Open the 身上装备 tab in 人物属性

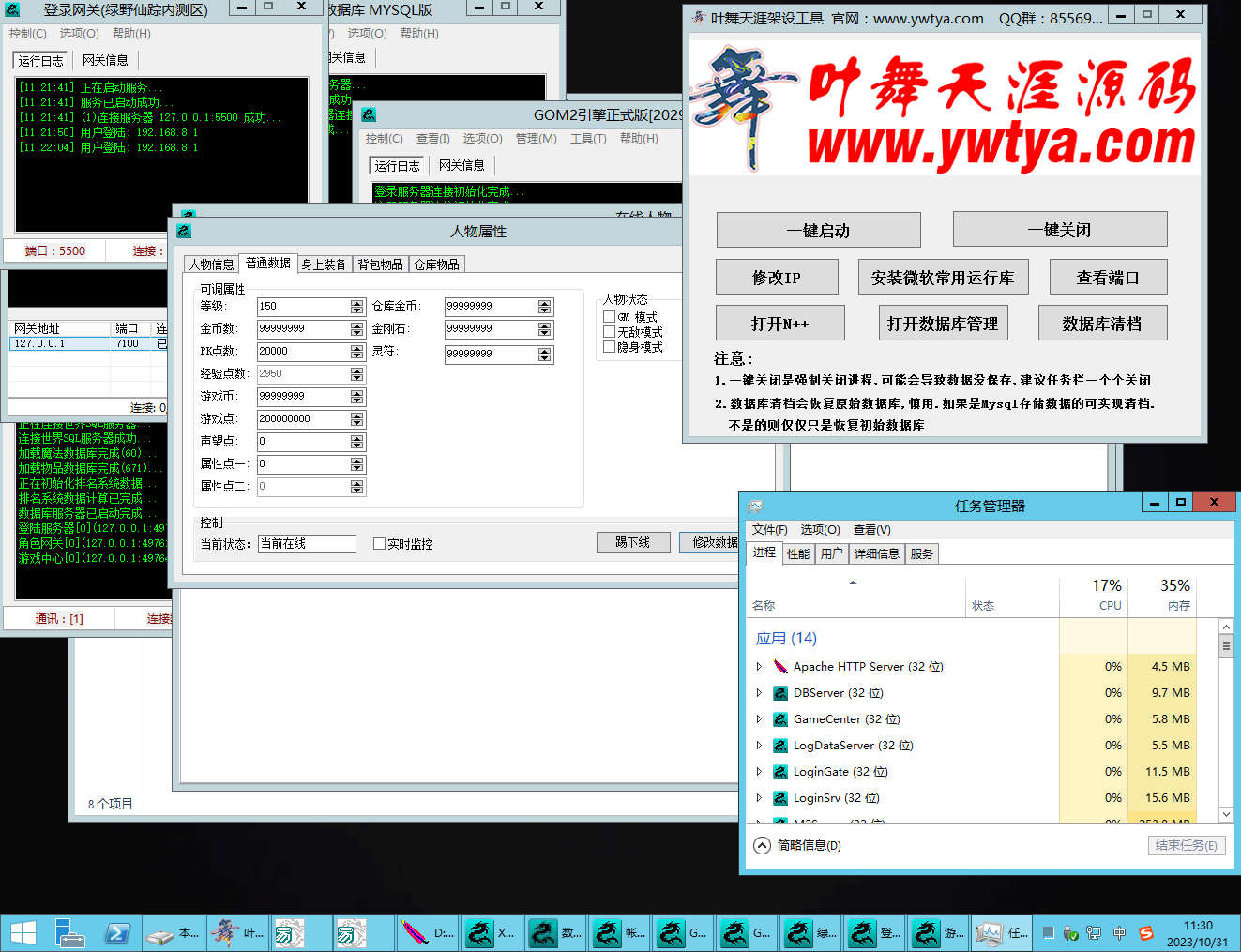(x=325, y=264)
